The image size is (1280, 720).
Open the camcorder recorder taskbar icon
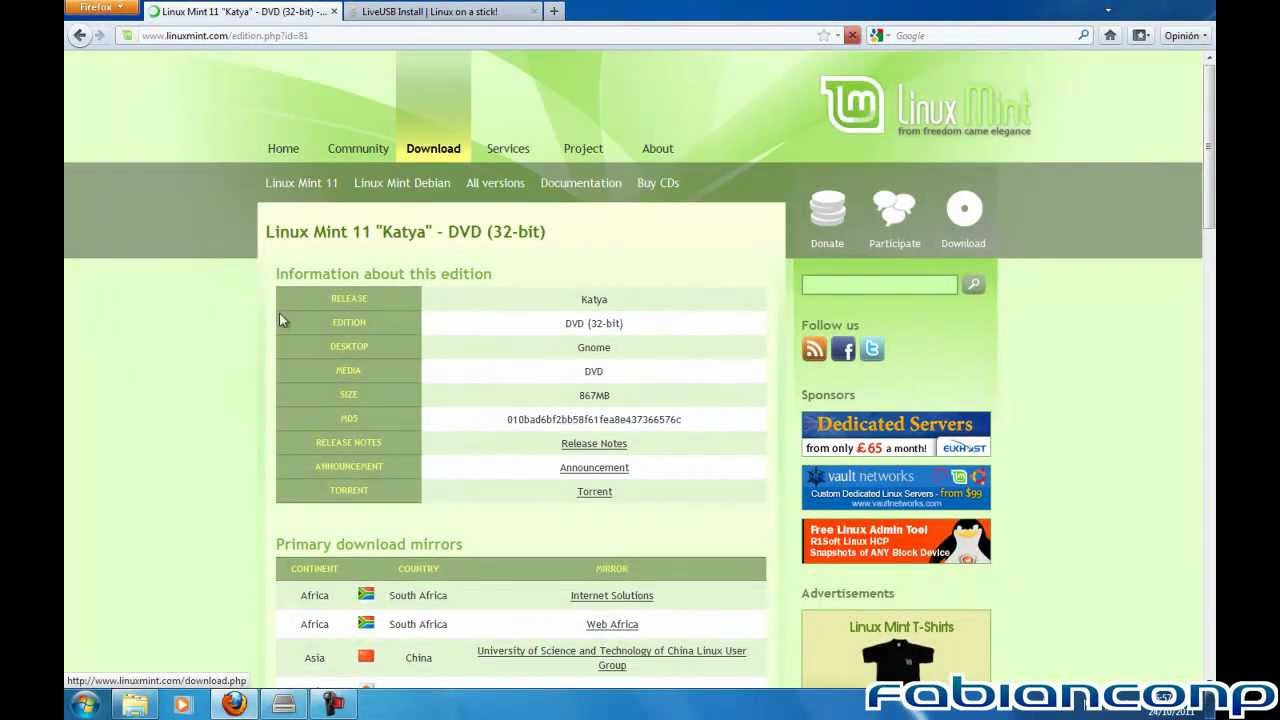coord(334,705)
